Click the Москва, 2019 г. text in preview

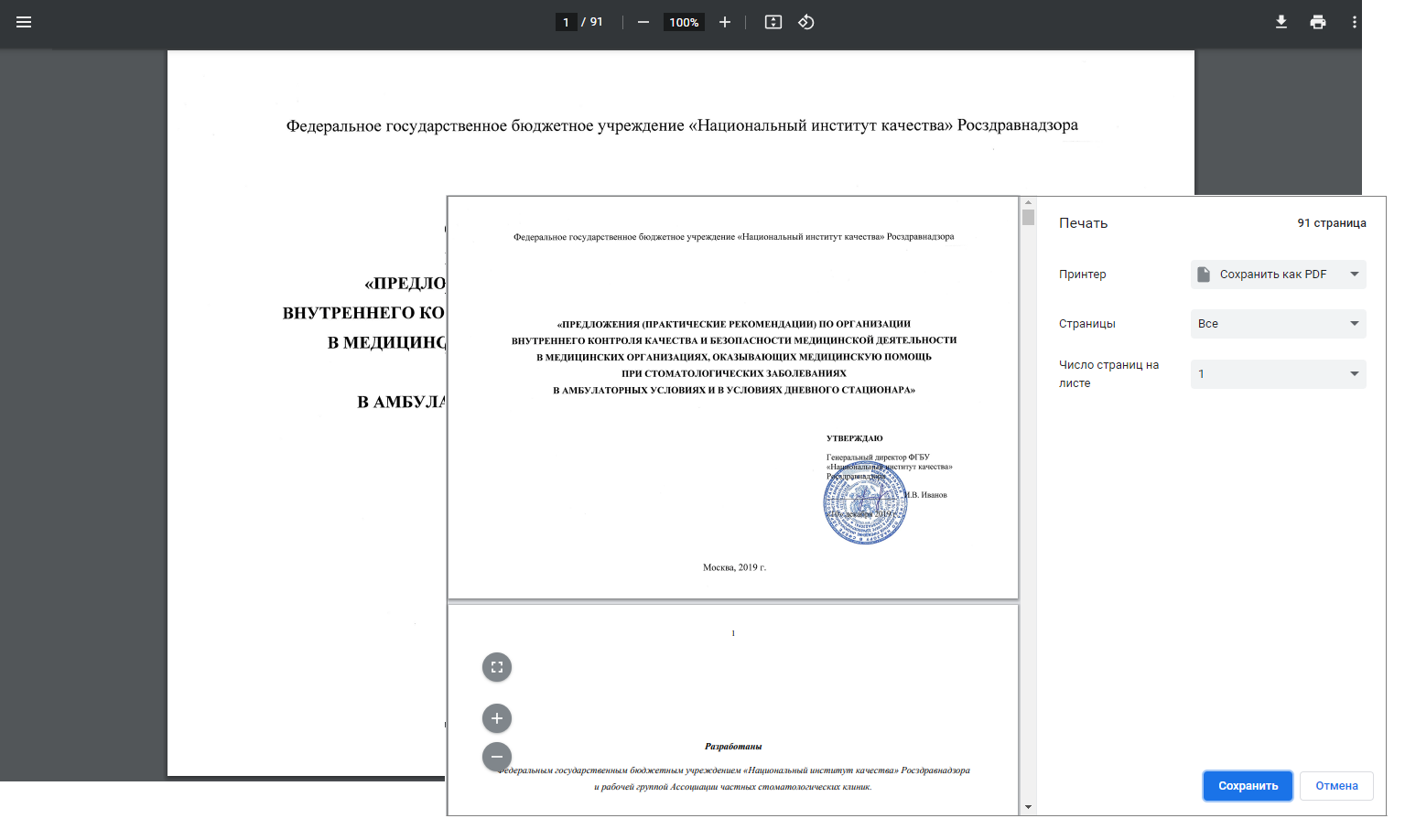(x=734, y=567)
